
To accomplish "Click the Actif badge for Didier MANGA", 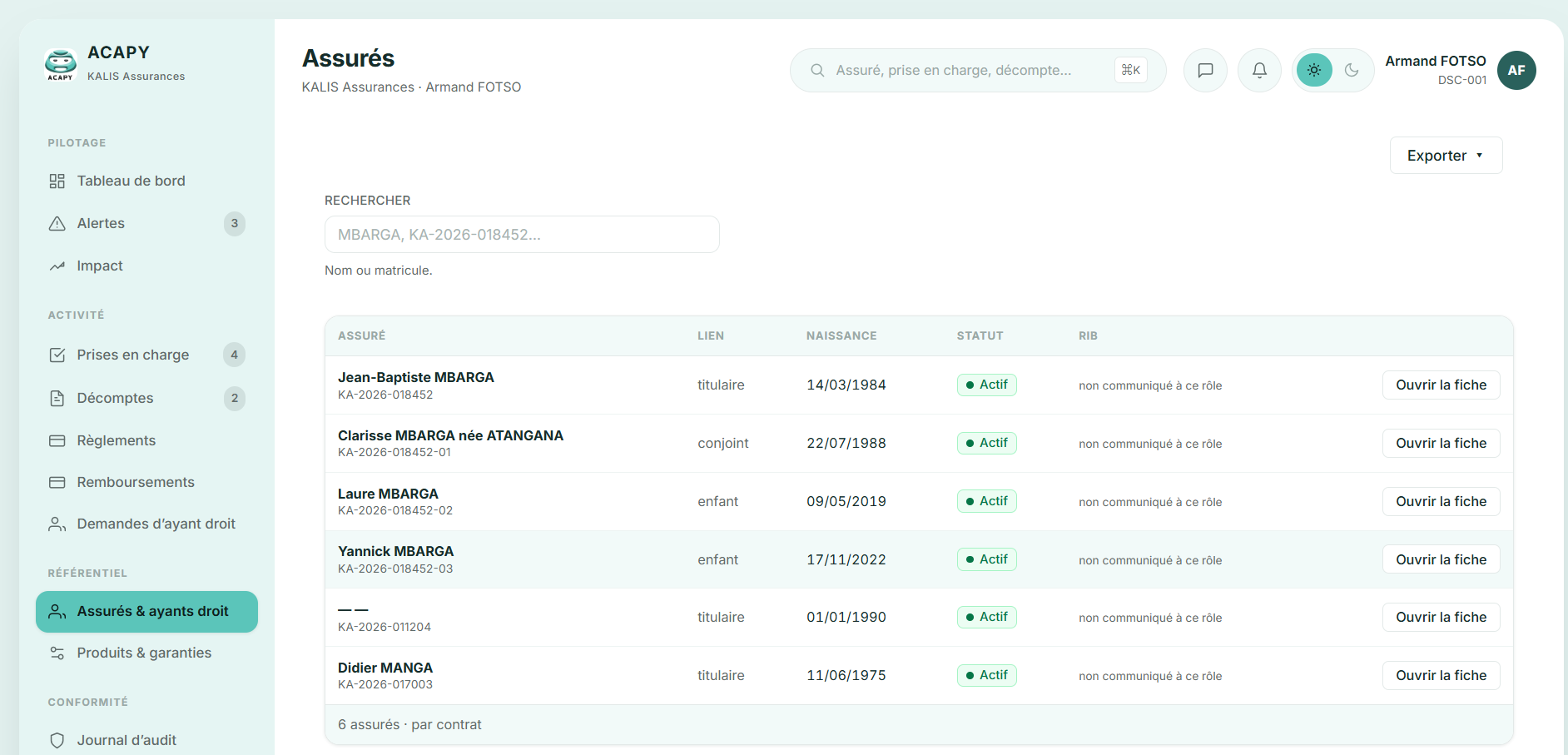I will (x=986, y=676).
